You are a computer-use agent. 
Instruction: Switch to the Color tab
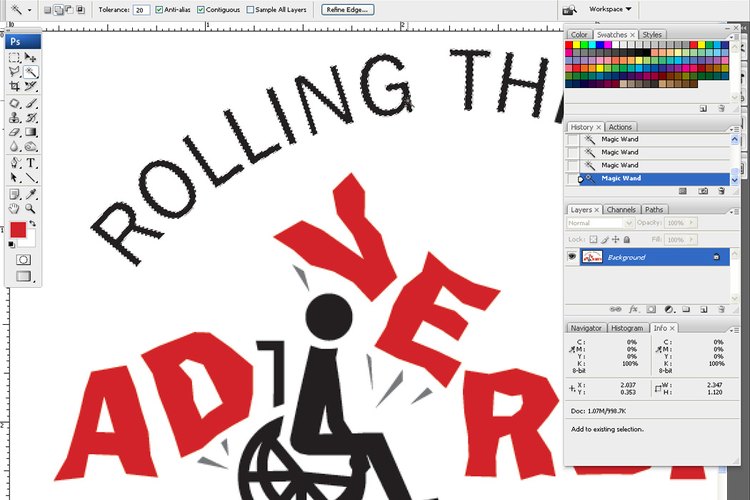[579, 34]
